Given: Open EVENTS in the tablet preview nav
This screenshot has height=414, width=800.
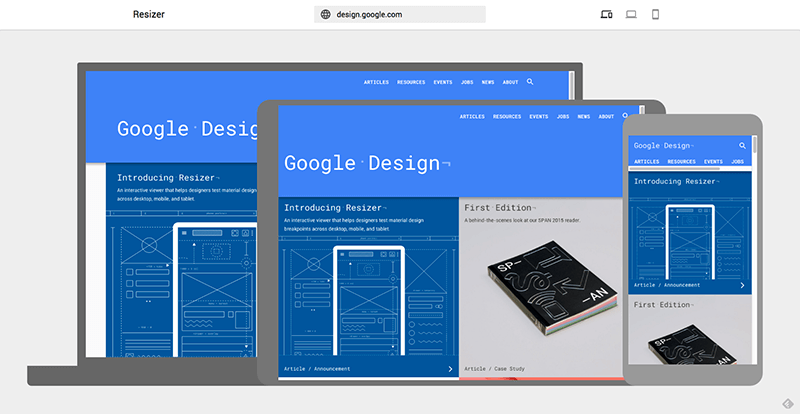Looking at the screenshot, I should click(539, 116).
